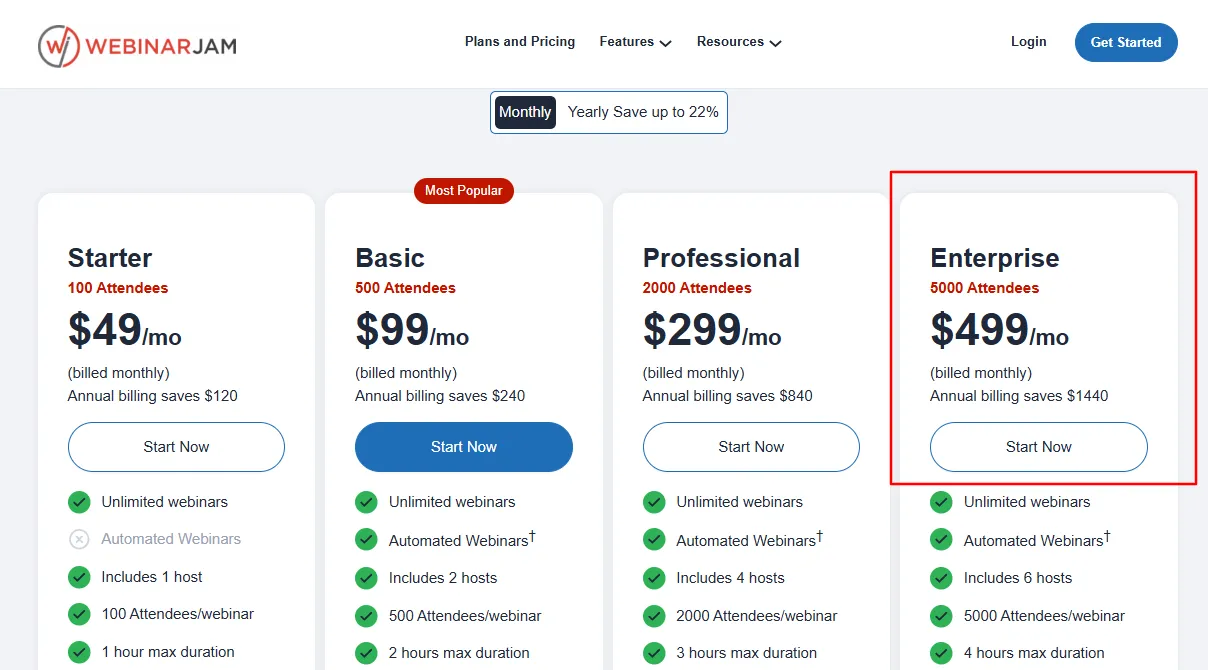Expand the Resources dropdown menu
This screenshot has width=1208, height=670.
pos(739,42)
